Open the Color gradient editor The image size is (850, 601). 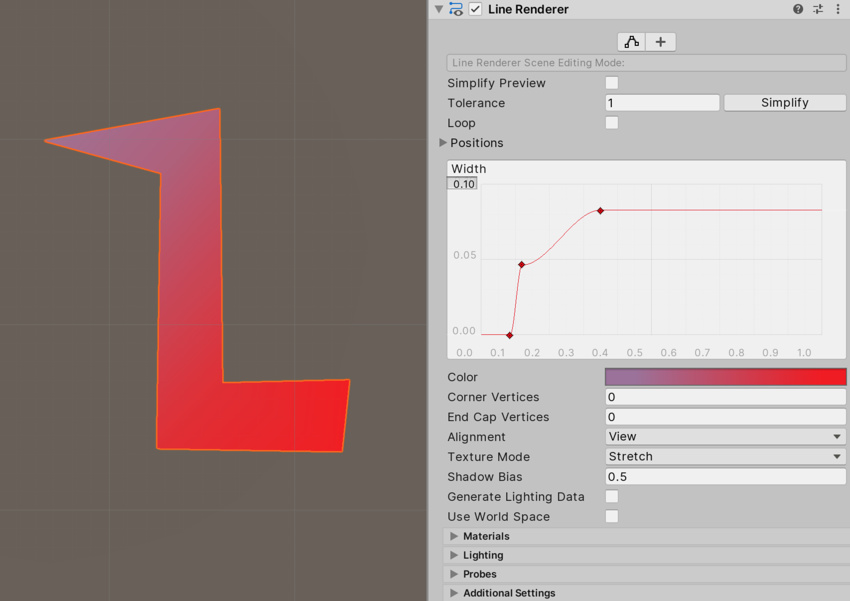click(725, 377)
